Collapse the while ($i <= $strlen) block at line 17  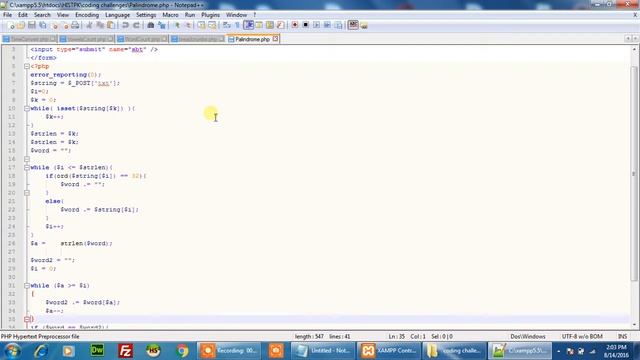27,167
